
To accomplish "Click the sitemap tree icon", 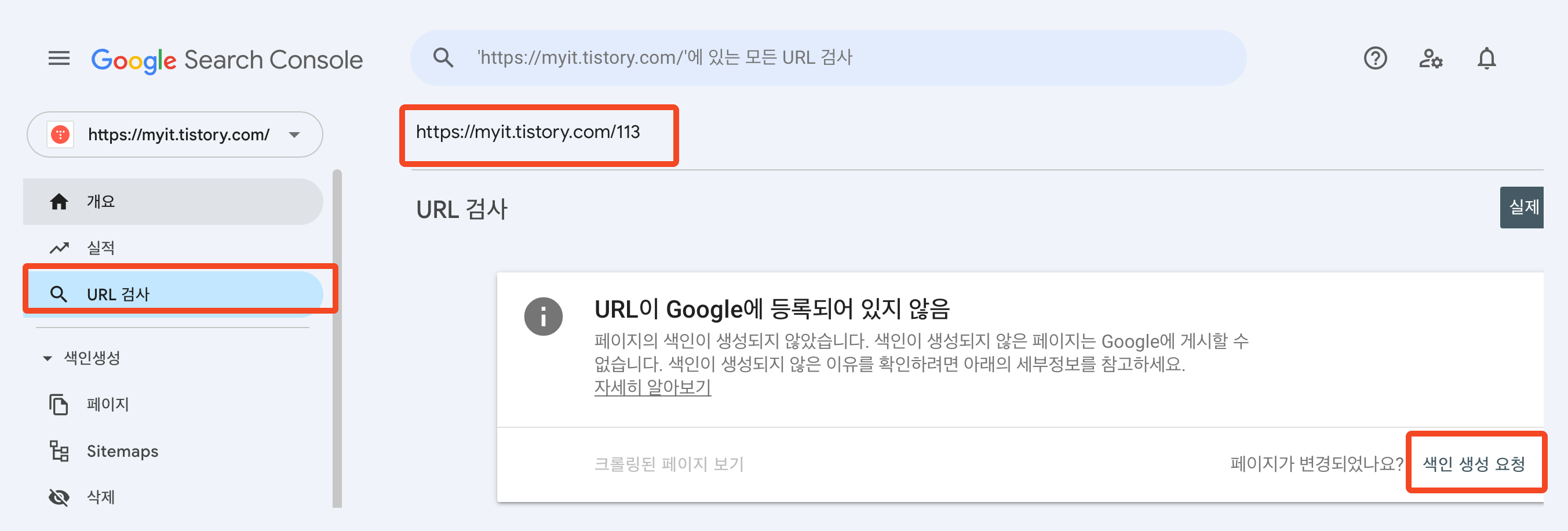I will point(59,450).
